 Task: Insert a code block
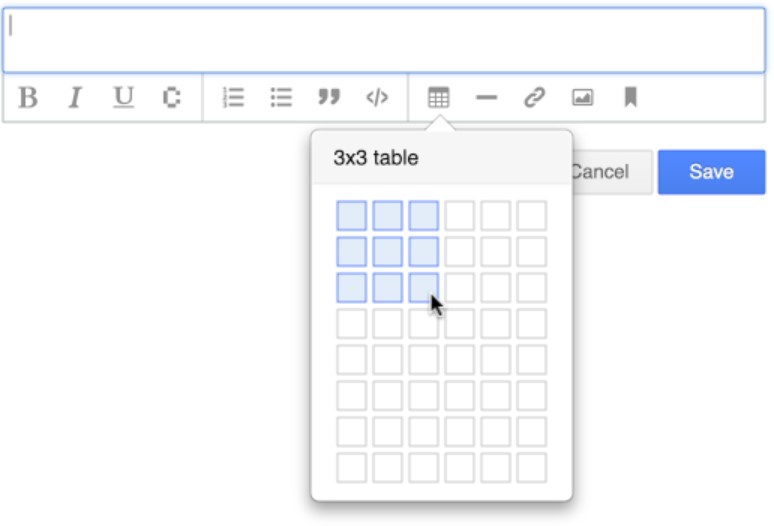pyautogui.click(x=377, y=97)
